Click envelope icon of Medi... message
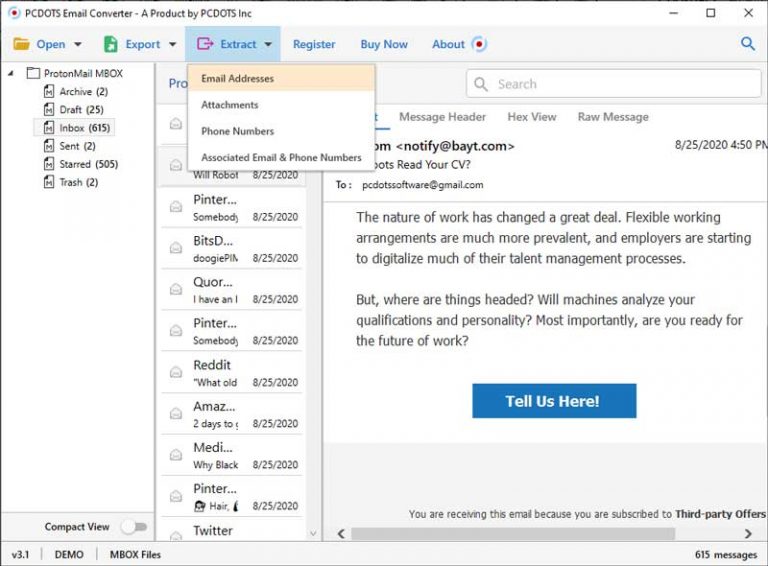The image size is (768, 566). [176, 455]
